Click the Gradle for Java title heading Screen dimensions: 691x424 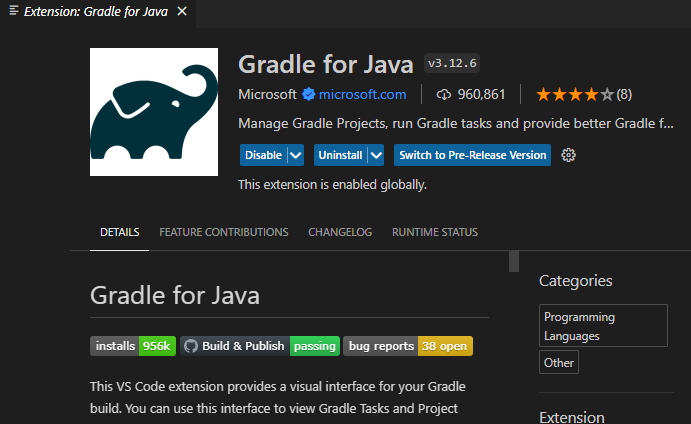[326, 64]
